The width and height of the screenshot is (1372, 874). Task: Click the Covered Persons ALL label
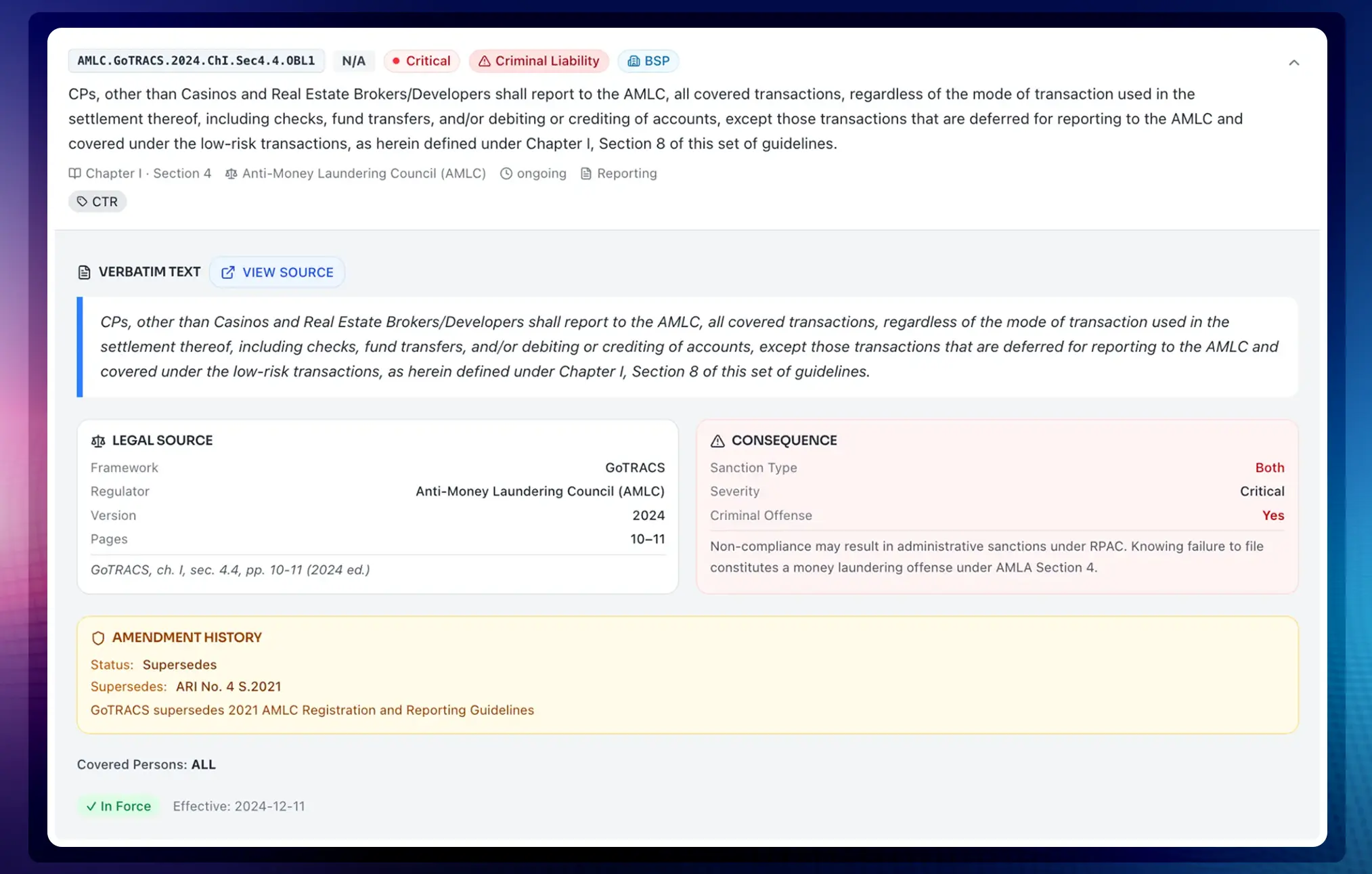point(146,764)
